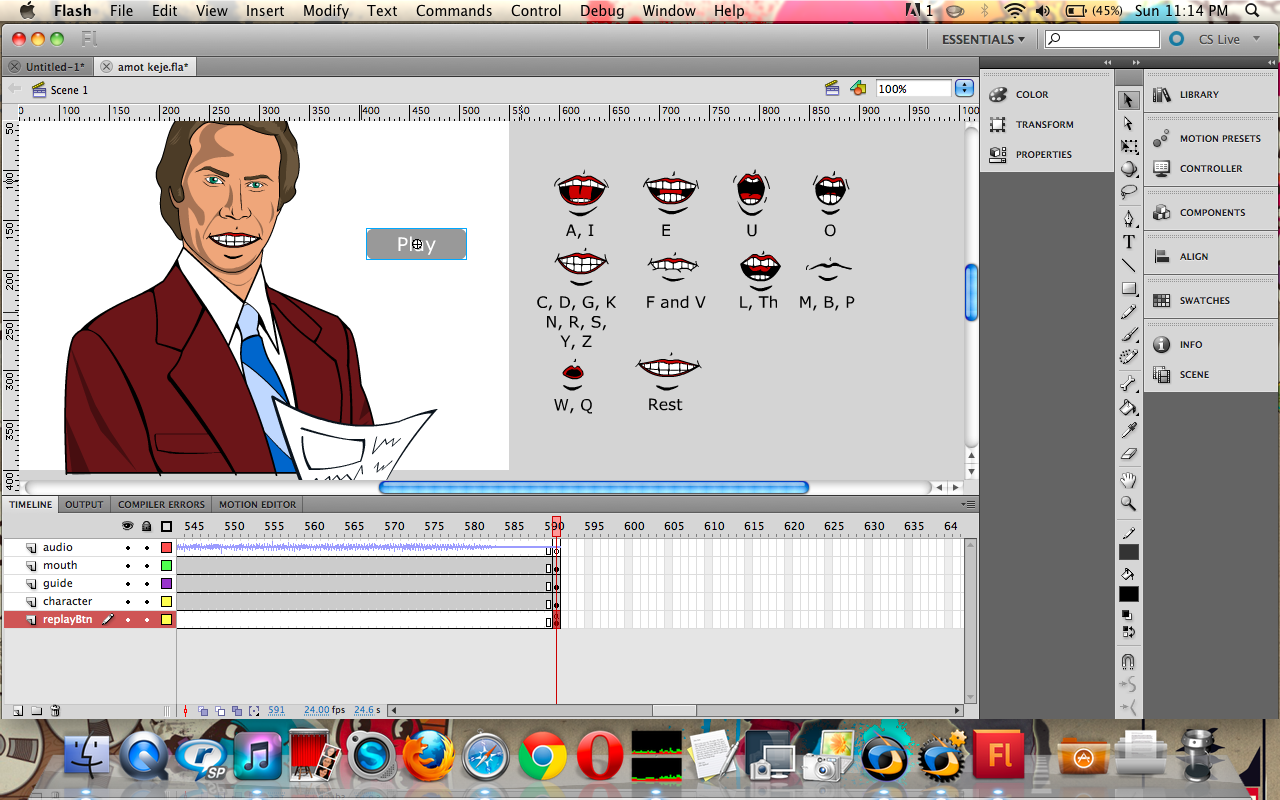Lock all layers with the padlock toggle
The image size is (1280, 800).
pyautogui.click(x=145, y=526)
